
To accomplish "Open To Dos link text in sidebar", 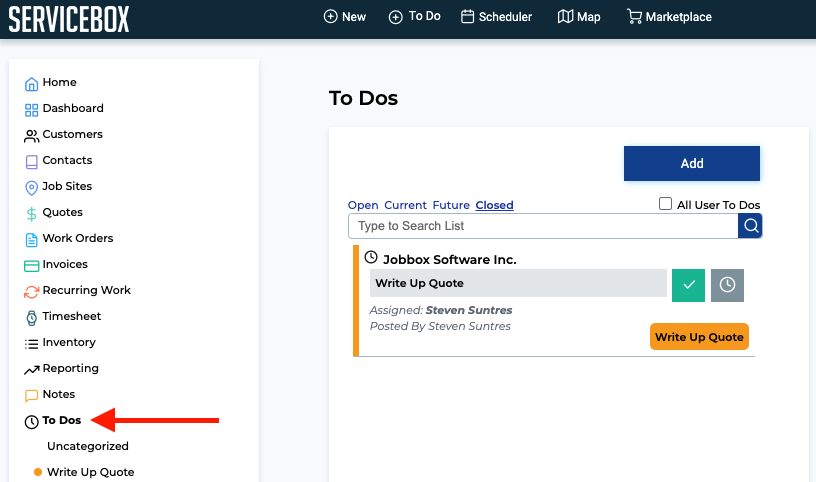I will tap(61, 421).
